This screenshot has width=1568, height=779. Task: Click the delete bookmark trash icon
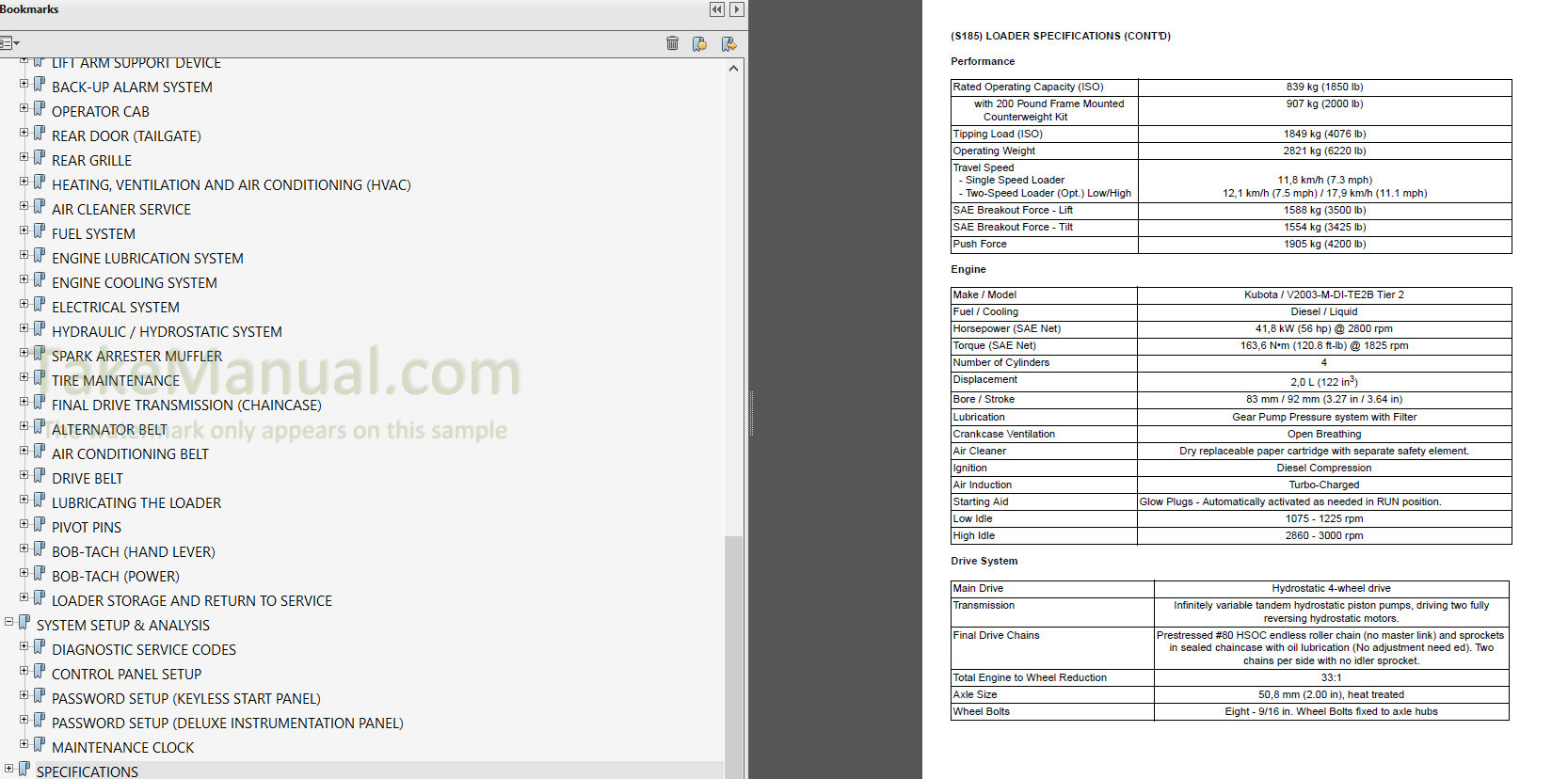click(x=672, y=43)
